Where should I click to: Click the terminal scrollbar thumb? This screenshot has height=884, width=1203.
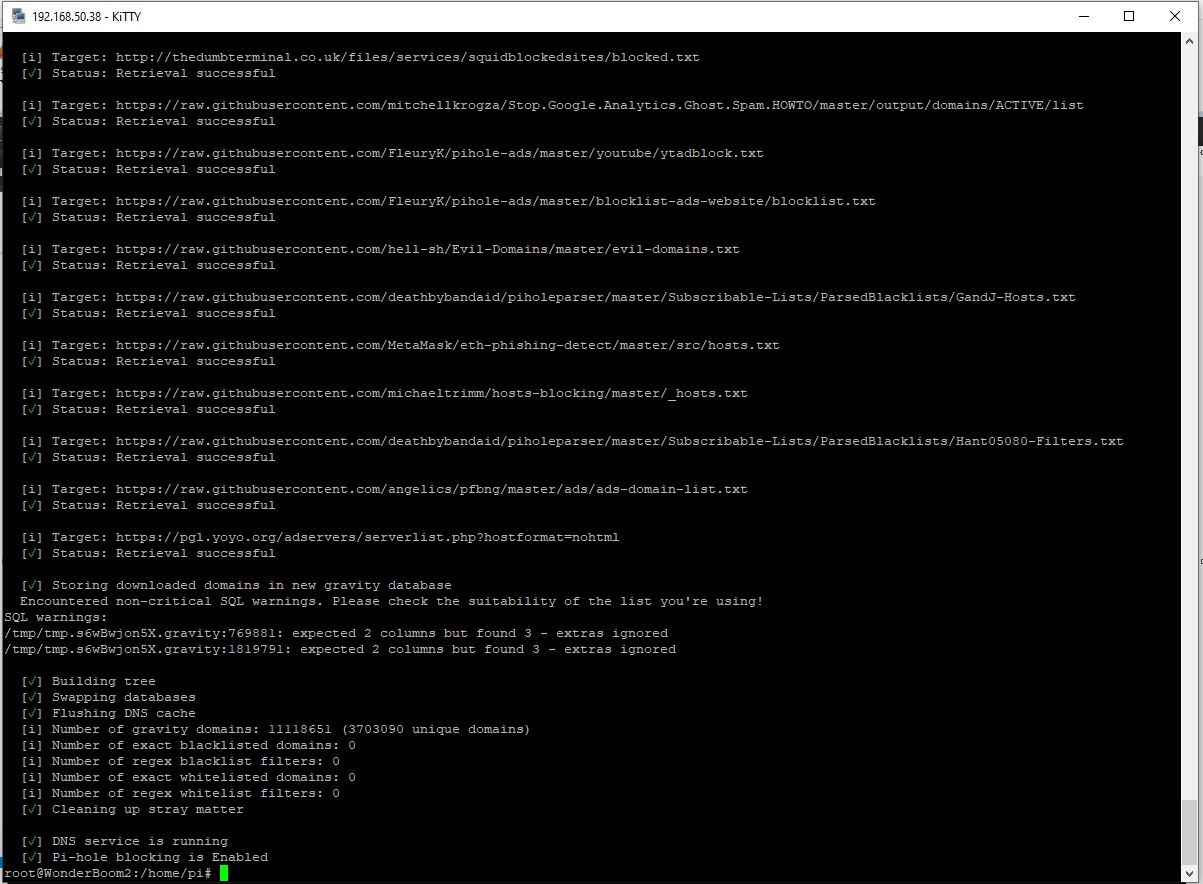tap(1189, 832)
